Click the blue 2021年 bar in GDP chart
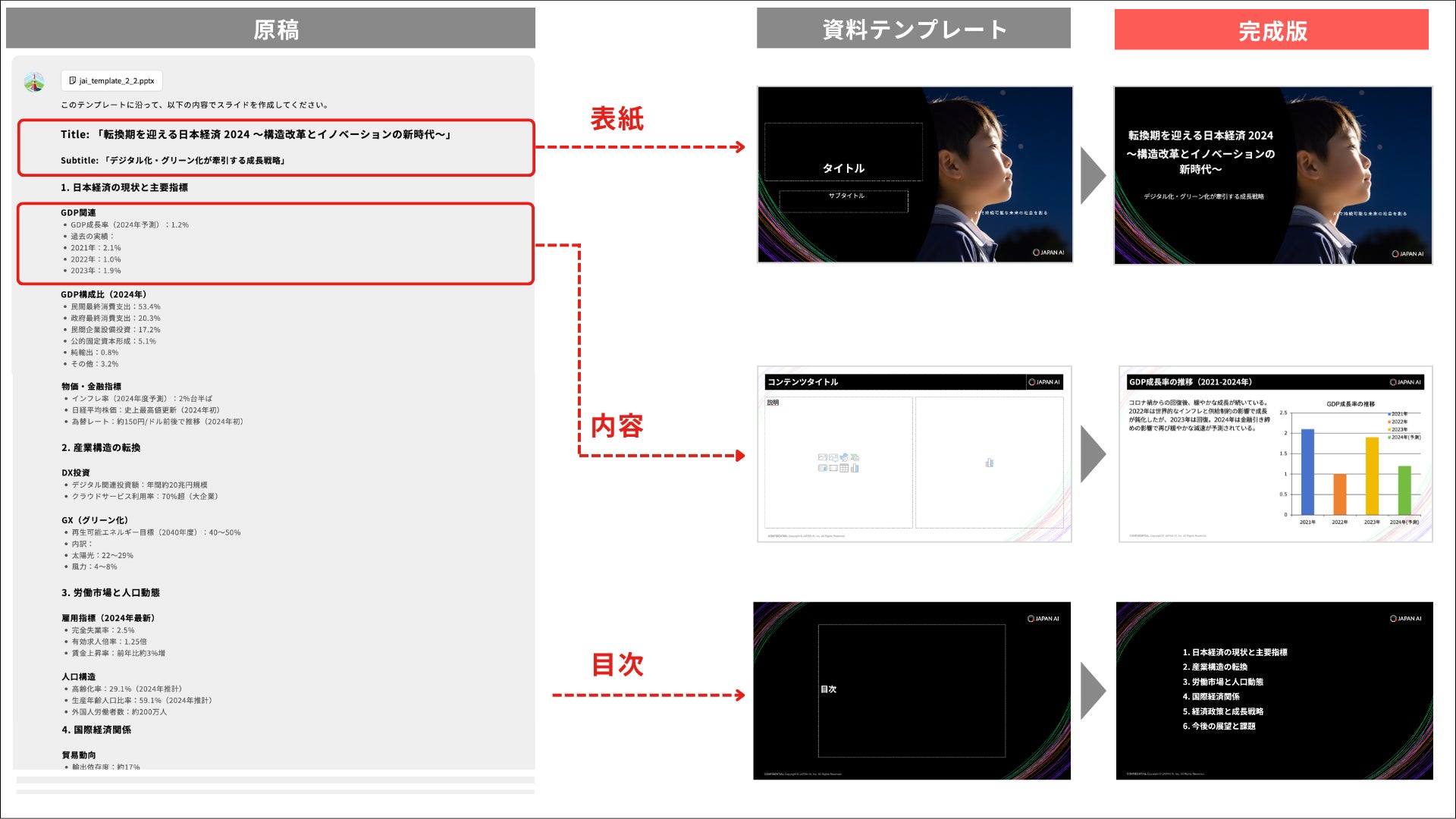 tap(1307, 472)
